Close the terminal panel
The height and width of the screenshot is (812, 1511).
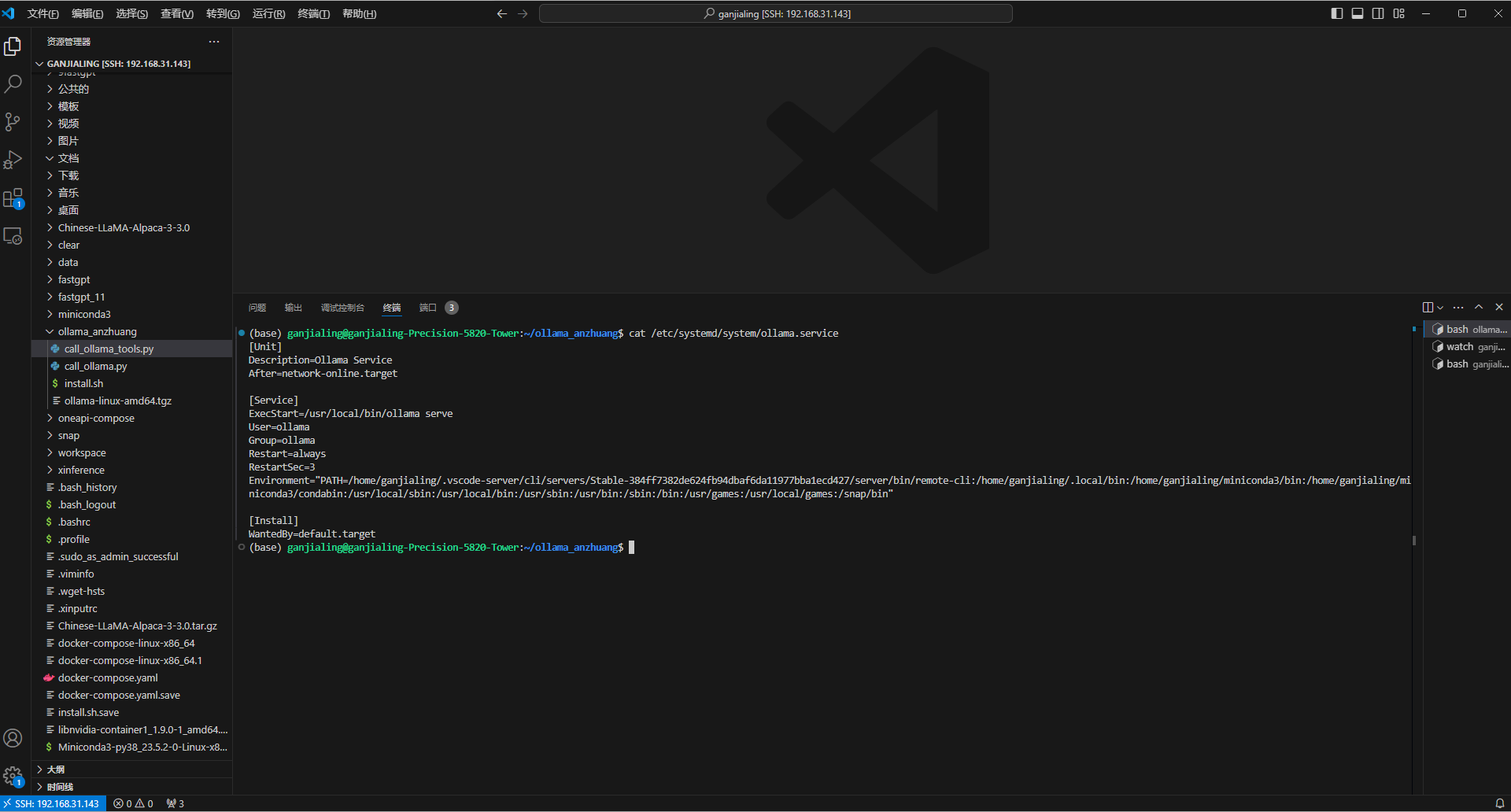1499,308
